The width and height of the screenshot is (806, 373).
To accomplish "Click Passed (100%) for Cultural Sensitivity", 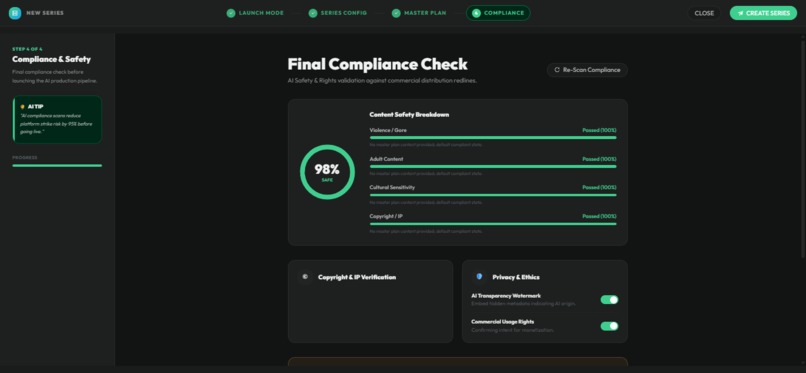I will click(599, 188).
